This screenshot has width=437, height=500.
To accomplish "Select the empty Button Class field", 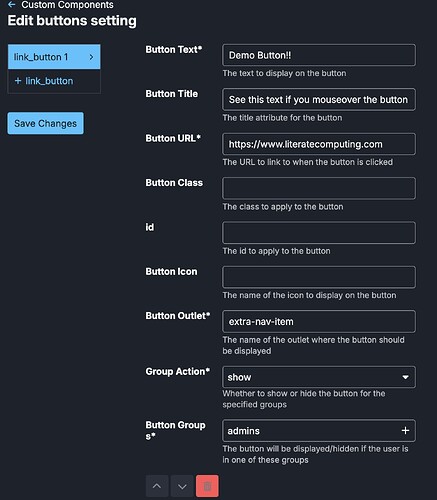I will pyautogui.click(x=319, y=188).
